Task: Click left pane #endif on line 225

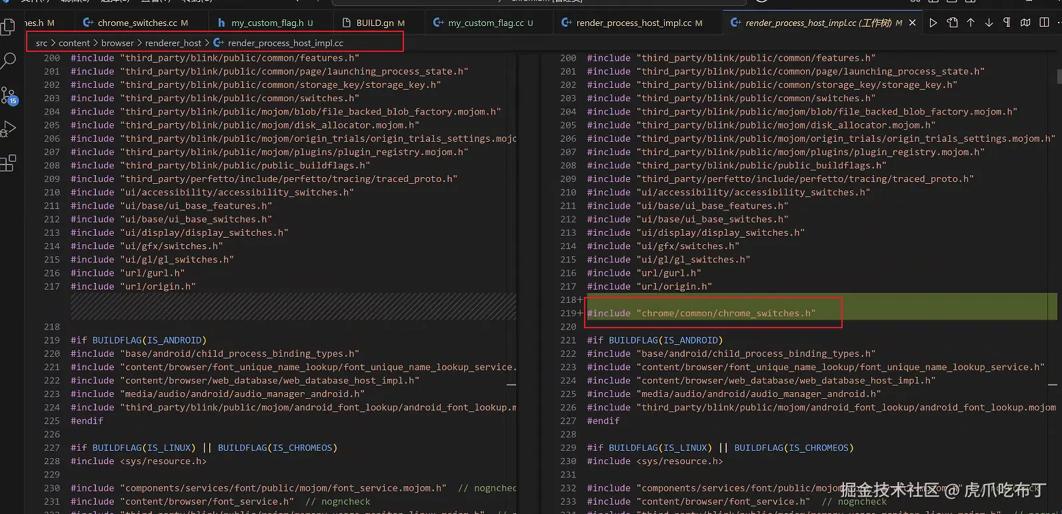Action: pyautogui.click(x=87, y=421)
